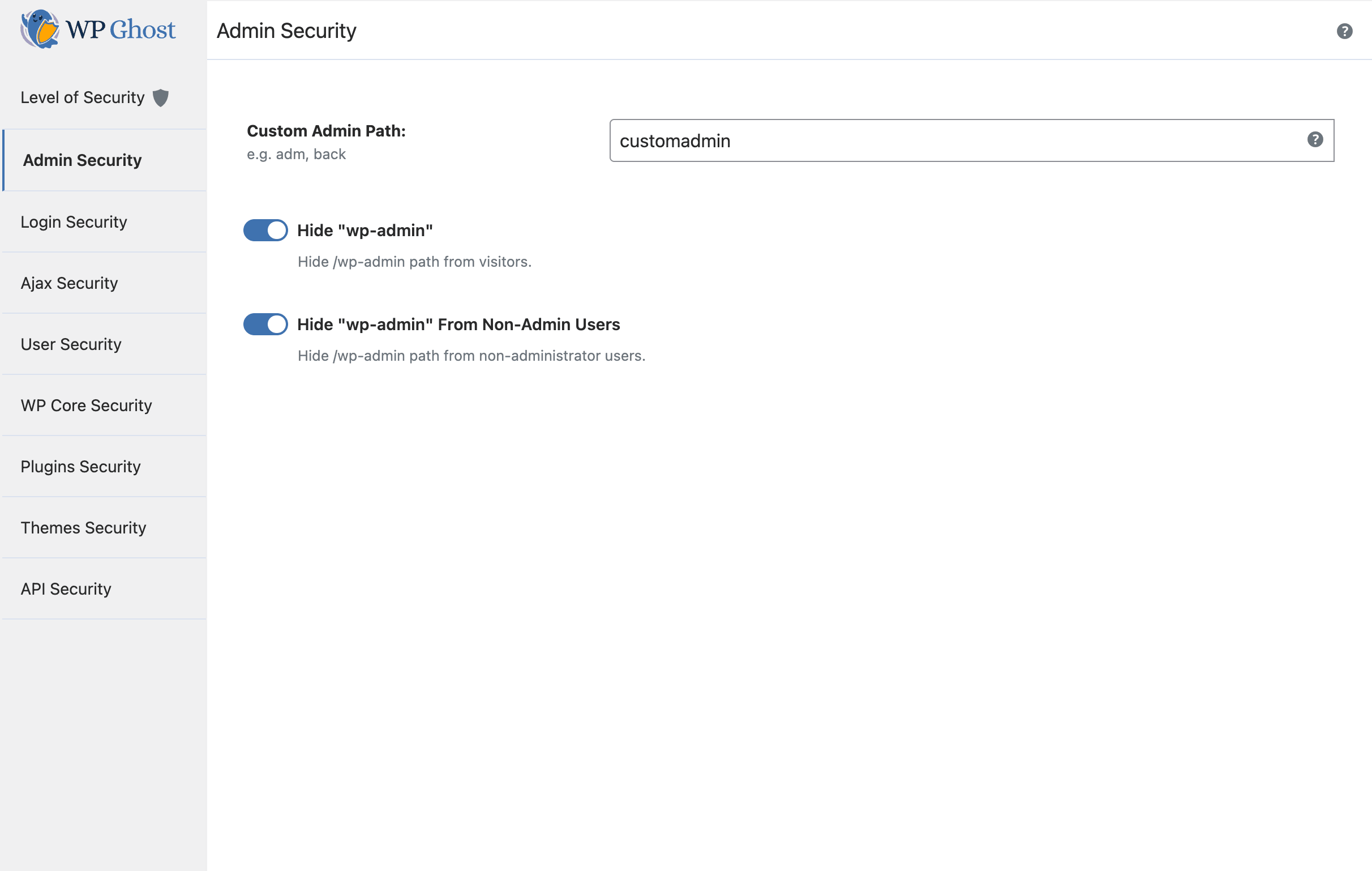The width and height of the screenshot is (1372, 871).
Task: Navigate to WP Core Security
Action: pyautogui.click(x=87, y=405)
